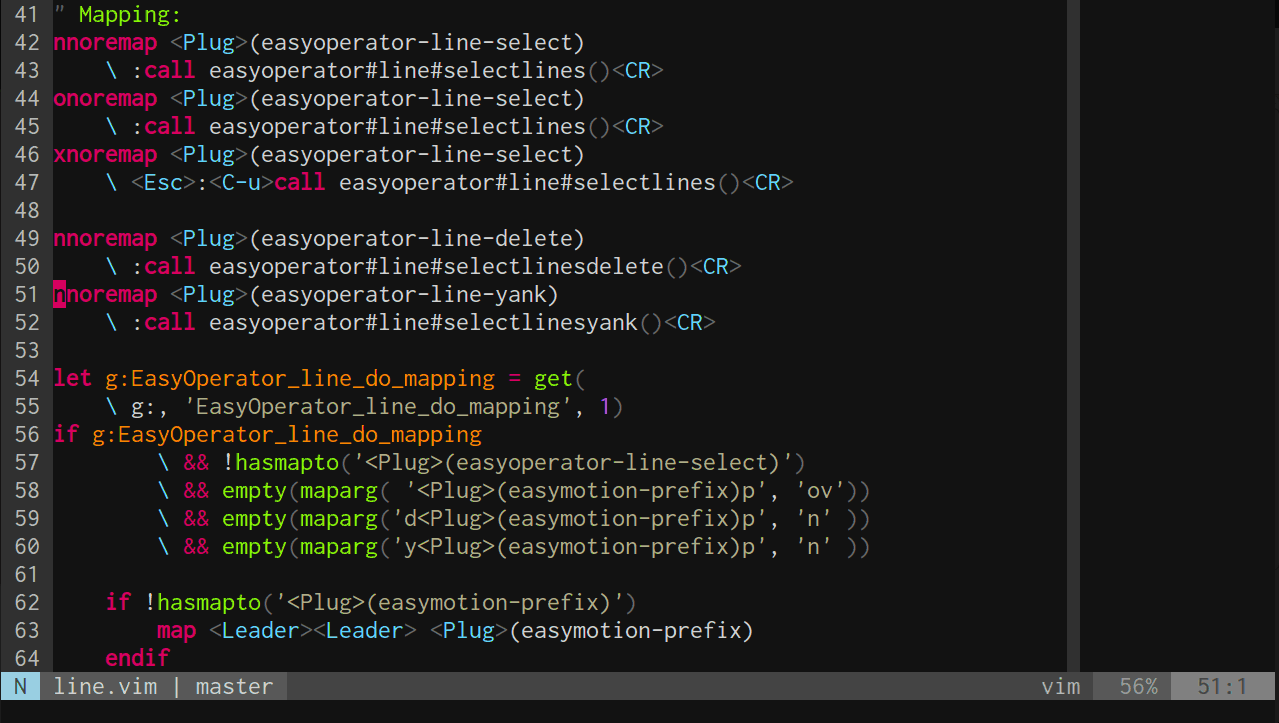Click 'xnoremap' keyword on line 46
The width and height of the screenshot is (1279, 723).
pos(105,155)
